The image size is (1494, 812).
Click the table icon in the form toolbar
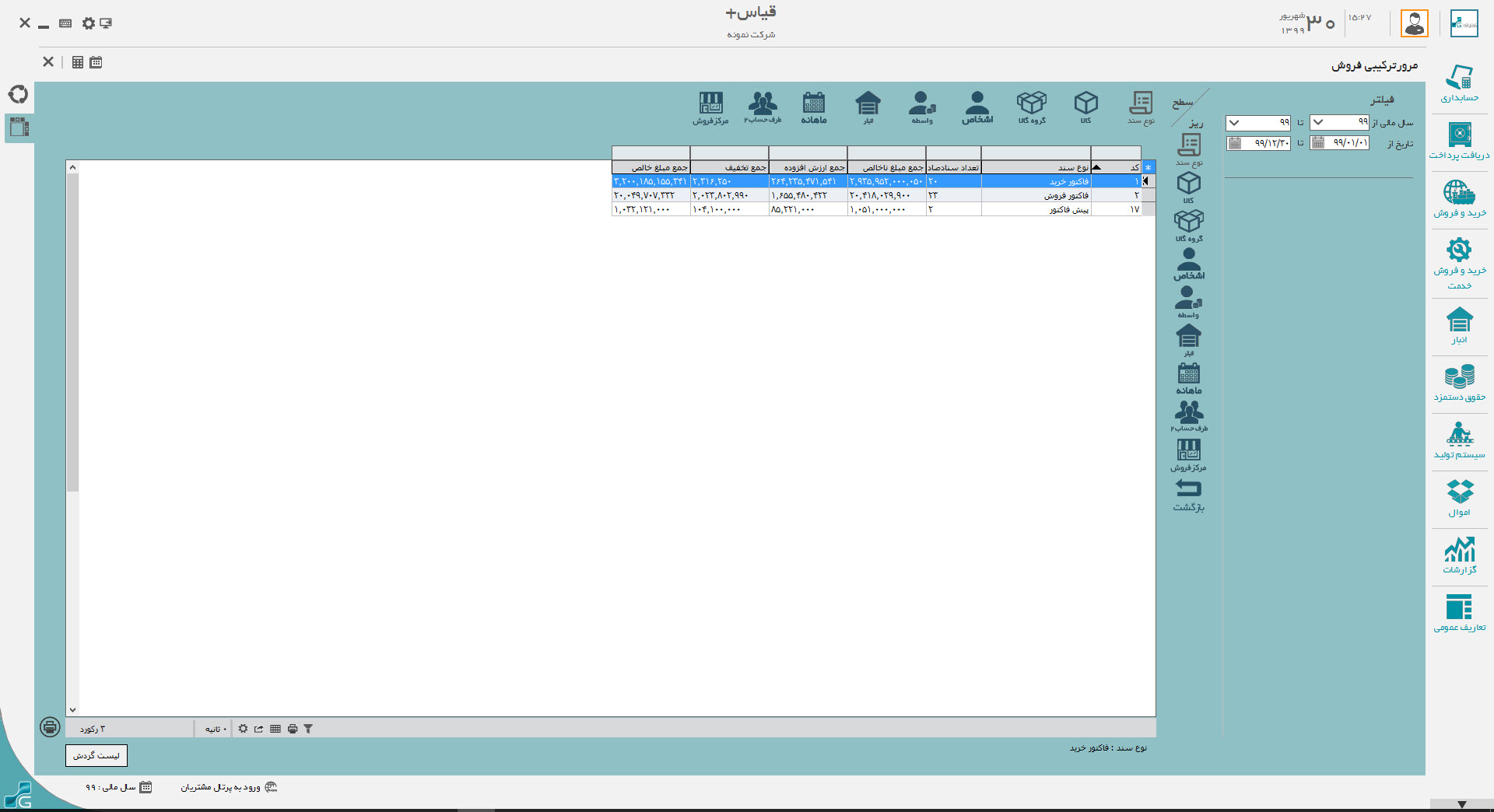[78, 62]
